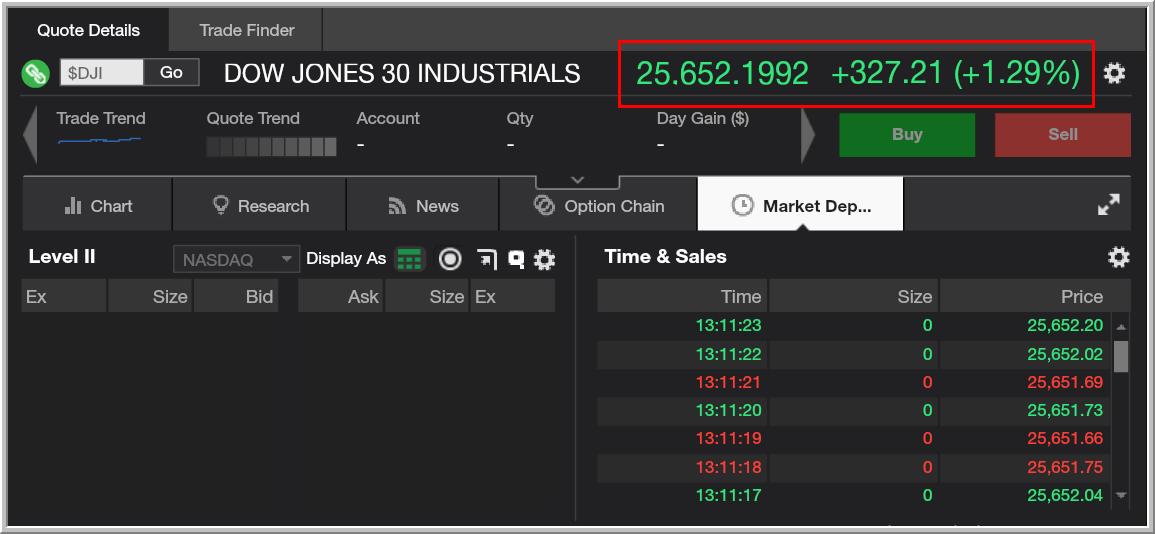Click the speech bubble Level II icon
The height and width of the screenshot is (534, 1155).
coord(516,259)
